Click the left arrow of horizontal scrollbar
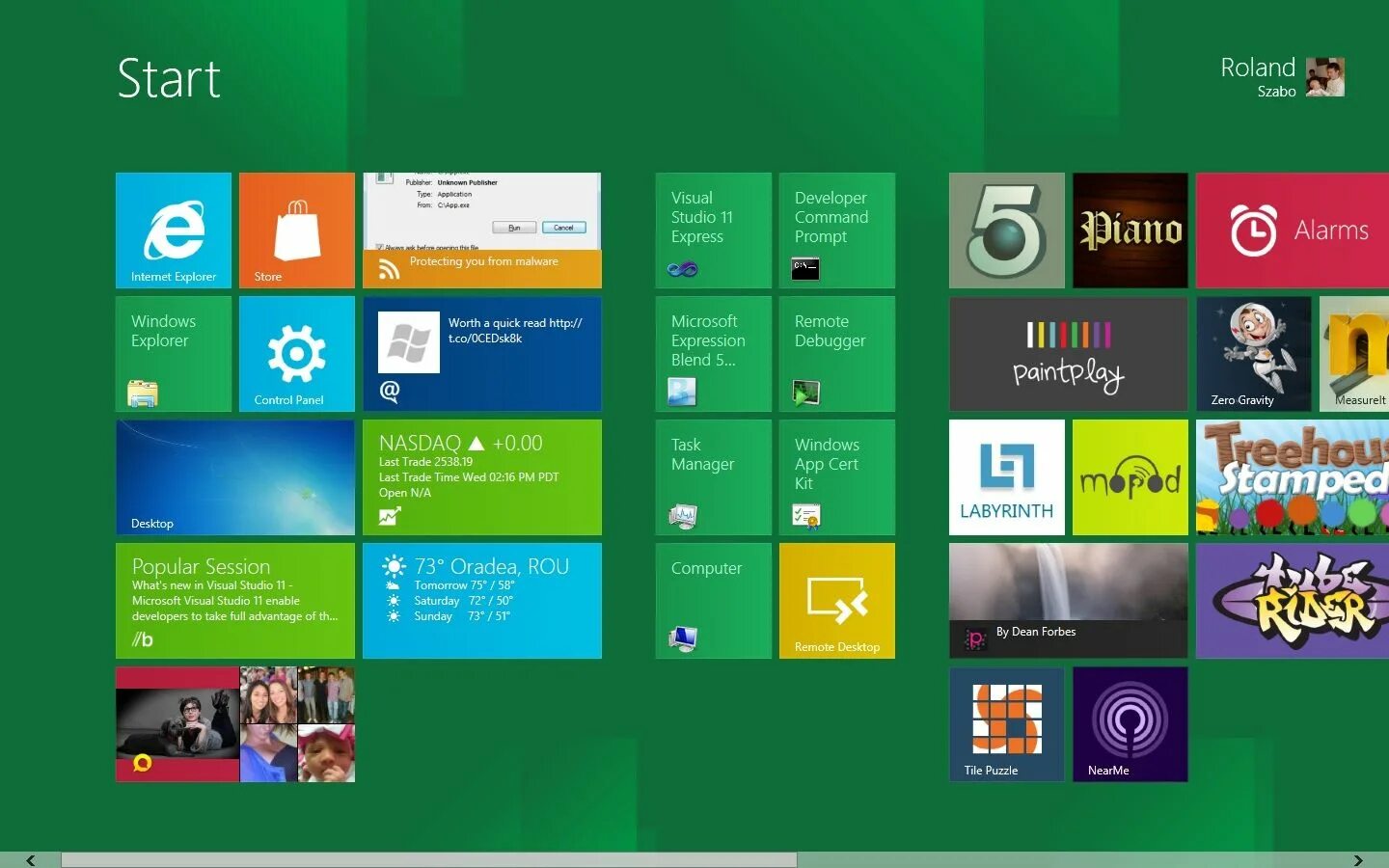 [x=30, y=860]
